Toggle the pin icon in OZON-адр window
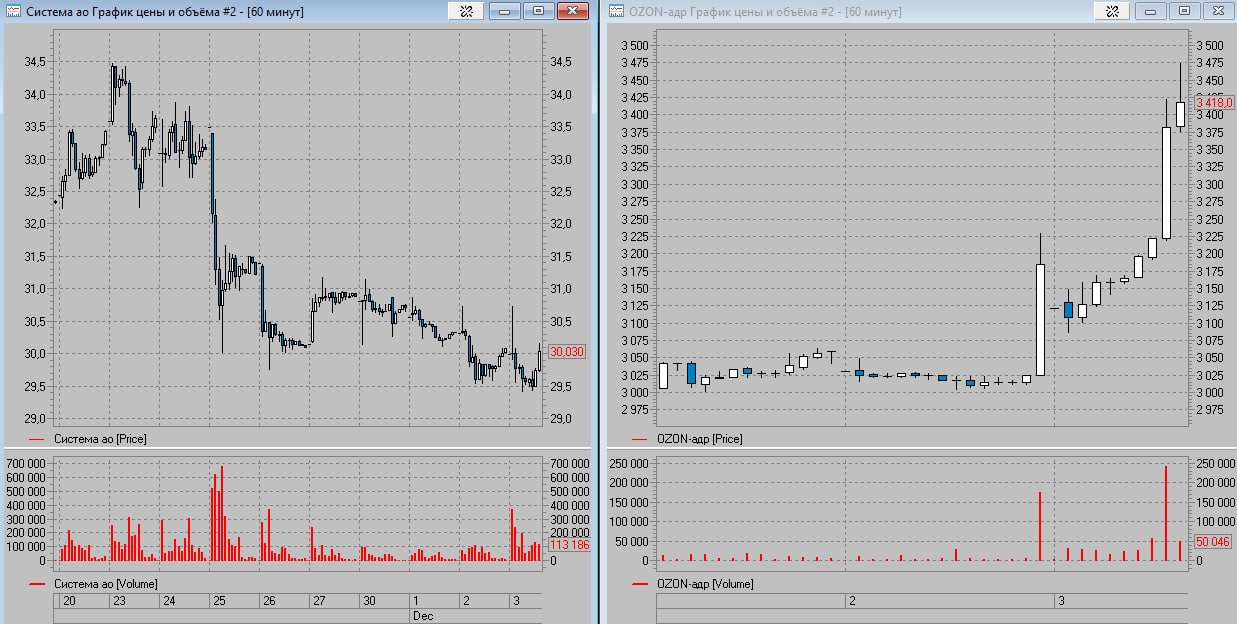Image resolution: width=1237 pixels, height=624 pixels. (1113, 11)
